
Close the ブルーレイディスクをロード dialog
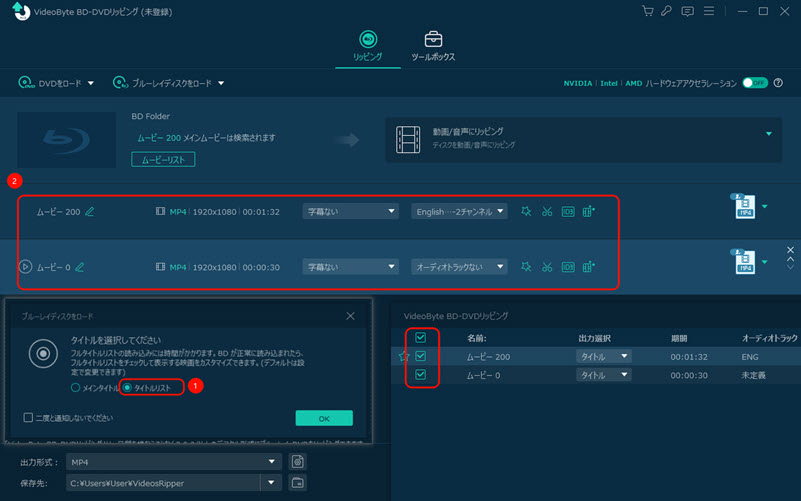point(350,316)
